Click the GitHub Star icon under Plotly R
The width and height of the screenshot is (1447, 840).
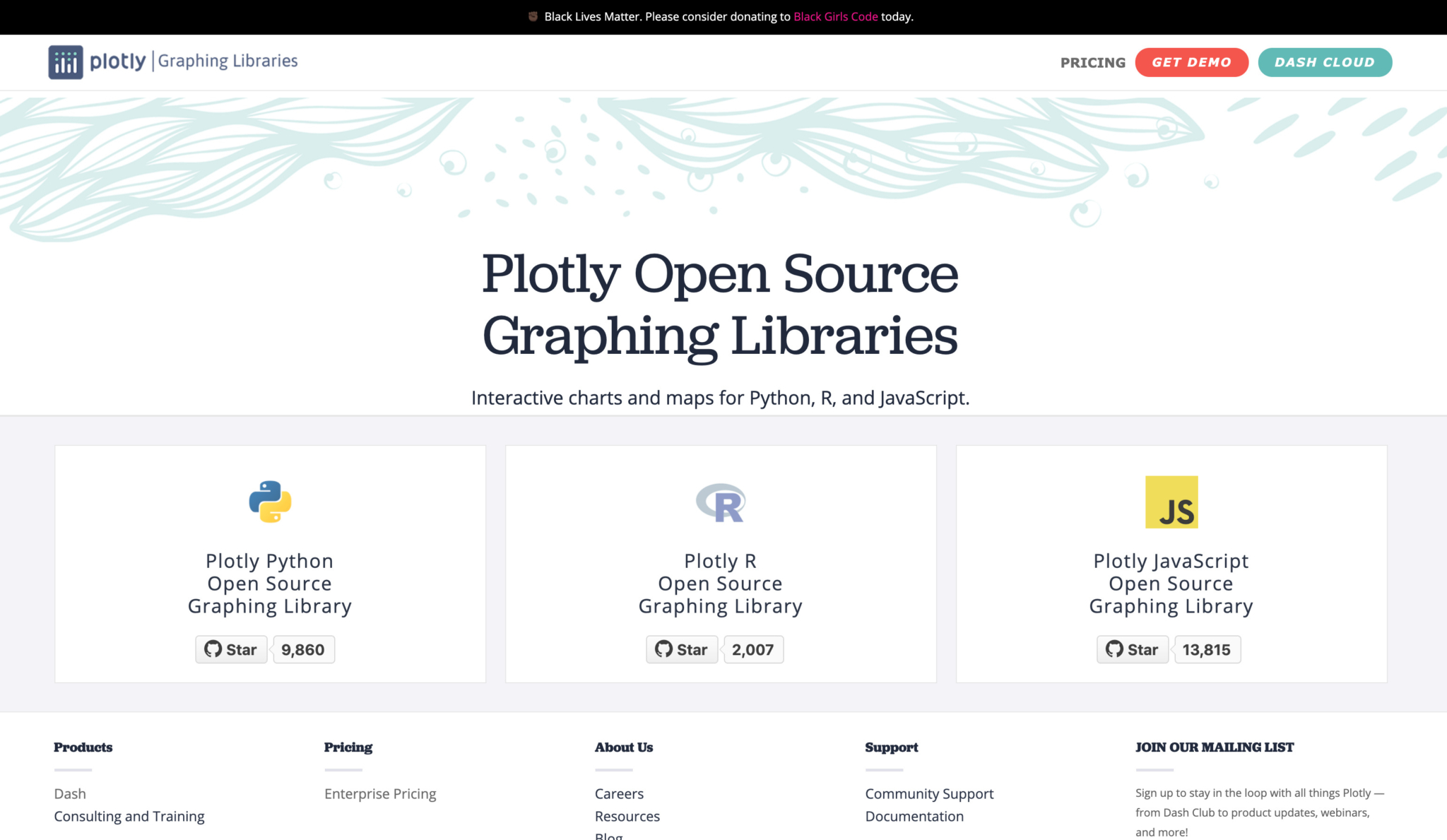(x=681, y=649)
